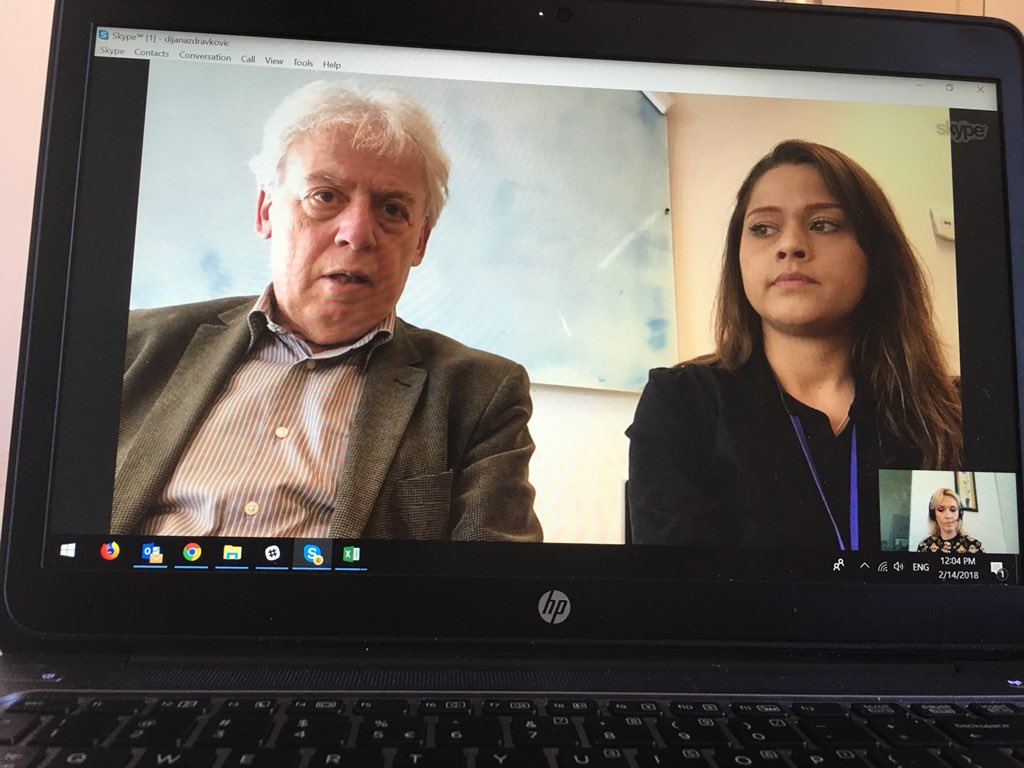Click the self-view video thumbnail
Viewport: 1024px width, 768px height.
947,511
